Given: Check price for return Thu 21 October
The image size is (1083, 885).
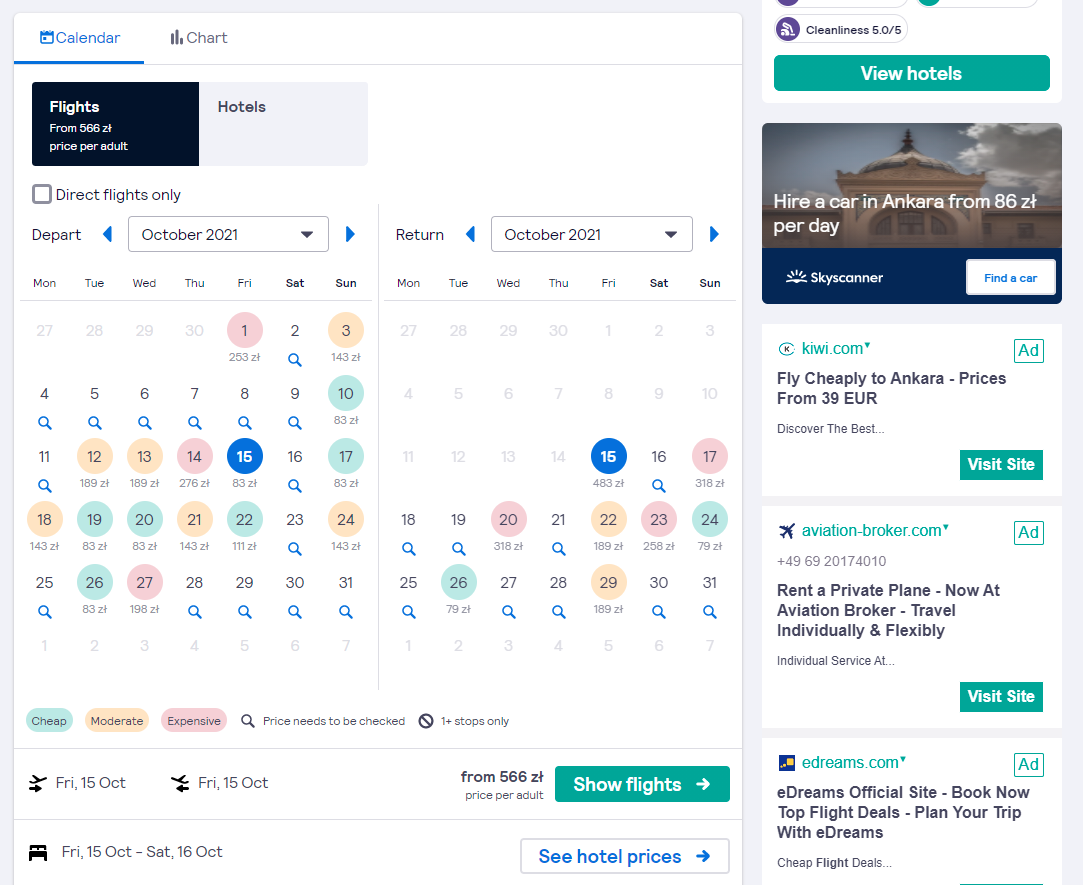Looking at the screenshot, I should click(559, 549).
